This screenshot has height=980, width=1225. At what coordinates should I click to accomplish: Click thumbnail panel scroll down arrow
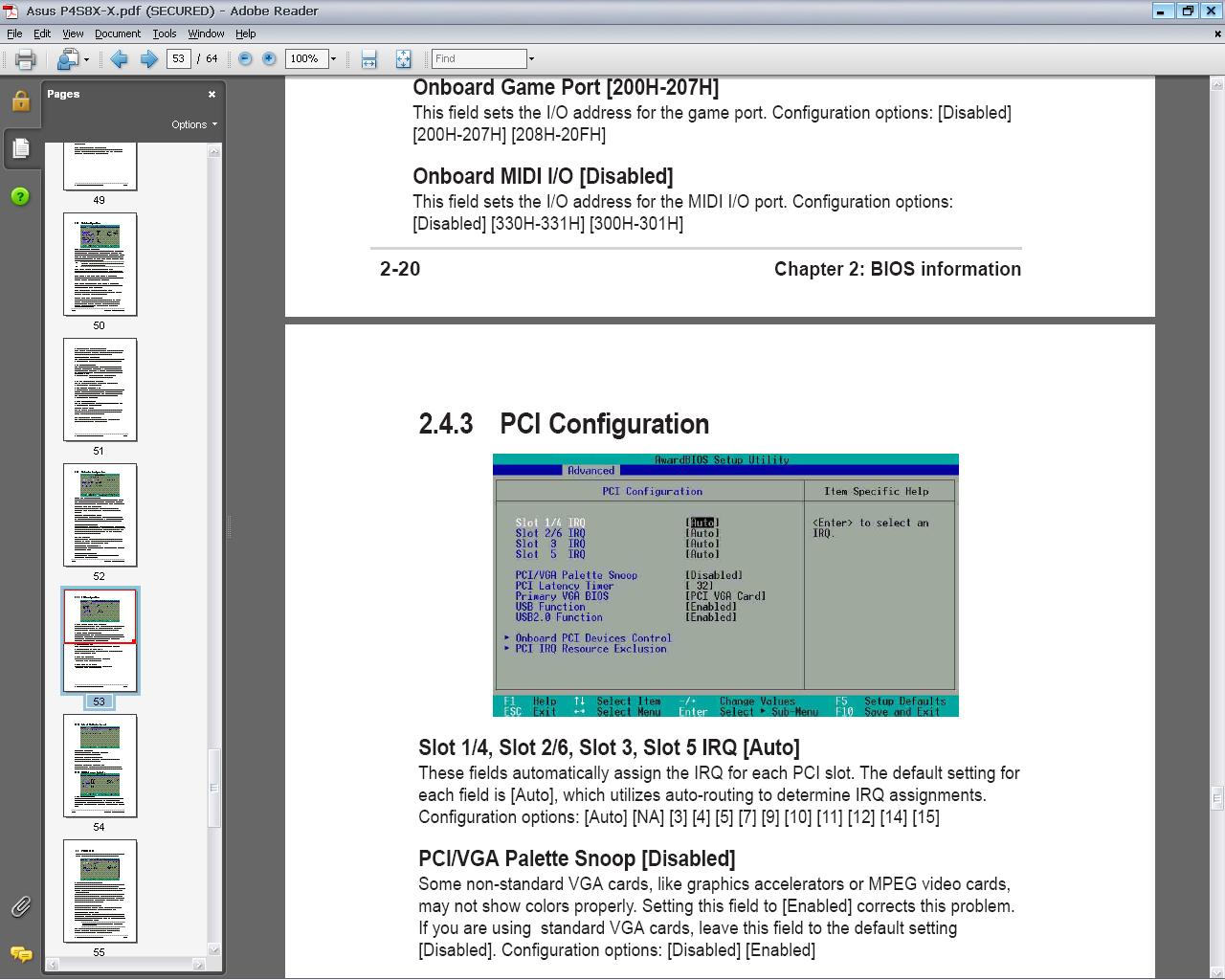[x=214, y=949]
